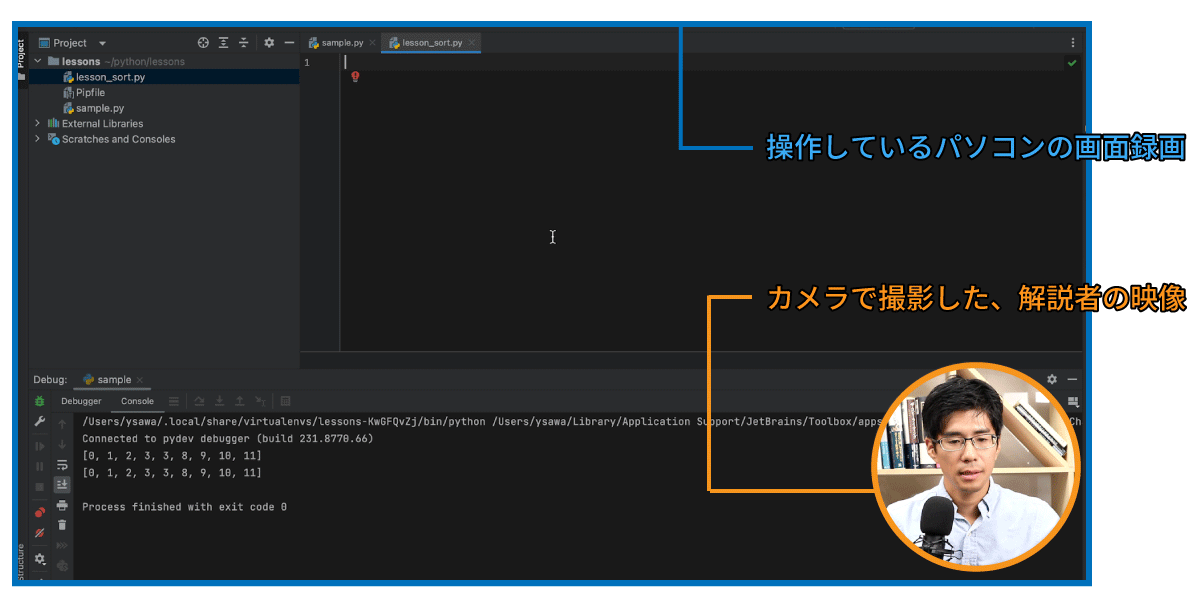The image size is (1200, 600).
Task: Click the Connected to pydev debugger line
Action: point(227,439)
